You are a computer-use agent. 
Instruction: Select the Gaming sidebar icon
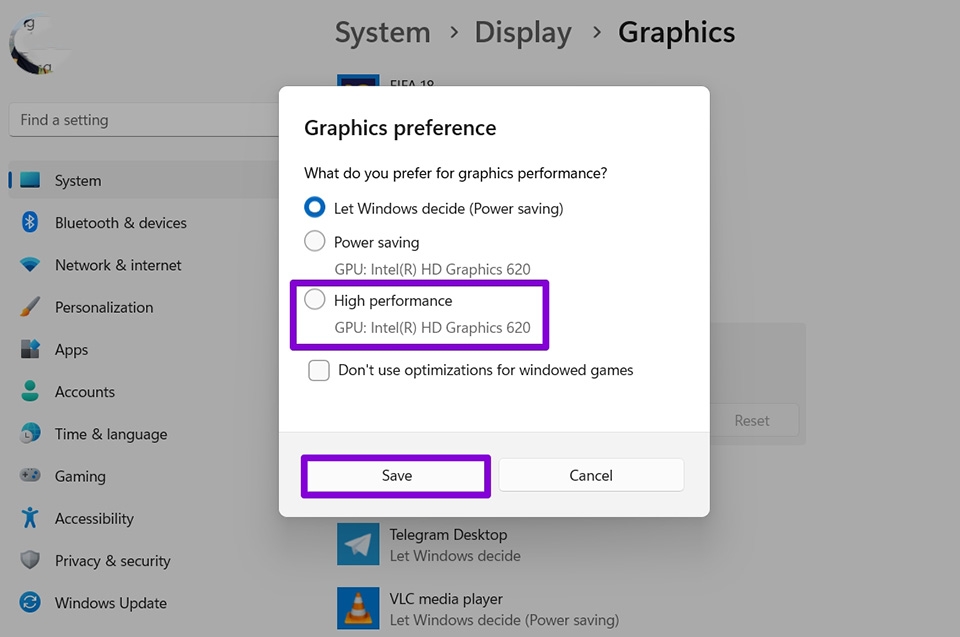coord(30,476)
